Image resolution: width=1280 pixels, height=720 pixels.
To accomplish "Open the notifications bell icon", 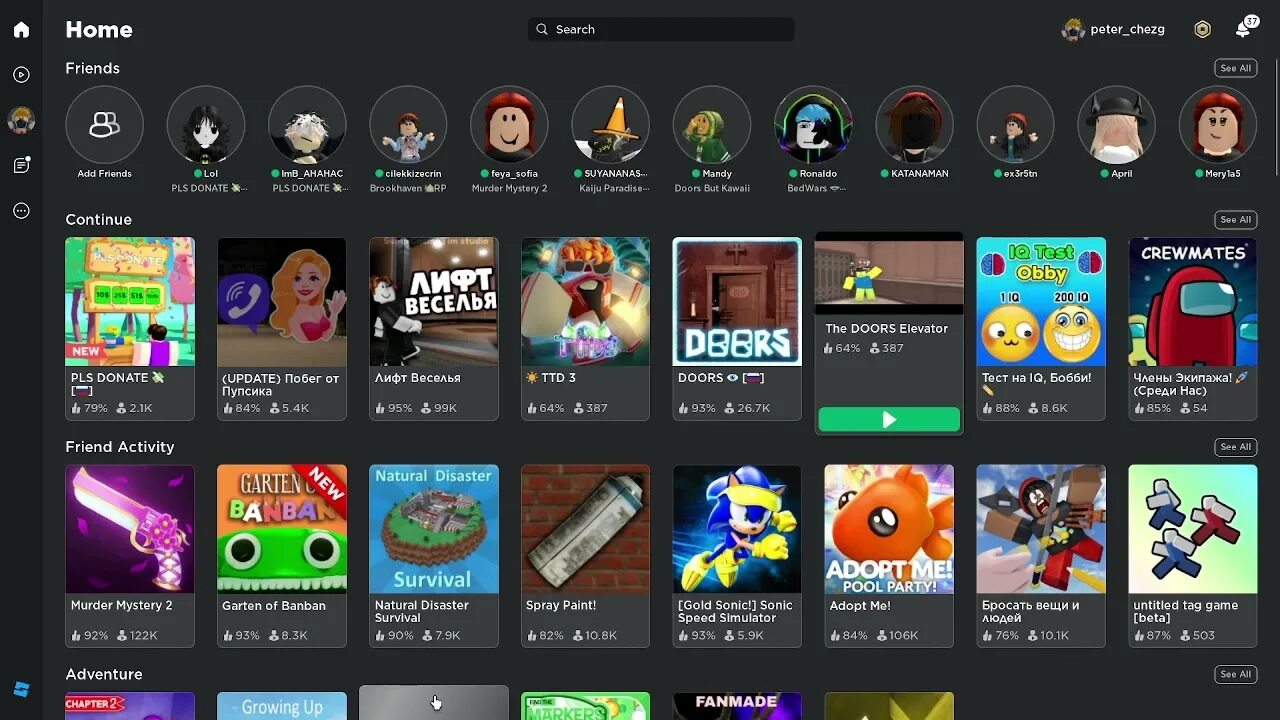I will pyautogui.click(x=1243, y=29).
